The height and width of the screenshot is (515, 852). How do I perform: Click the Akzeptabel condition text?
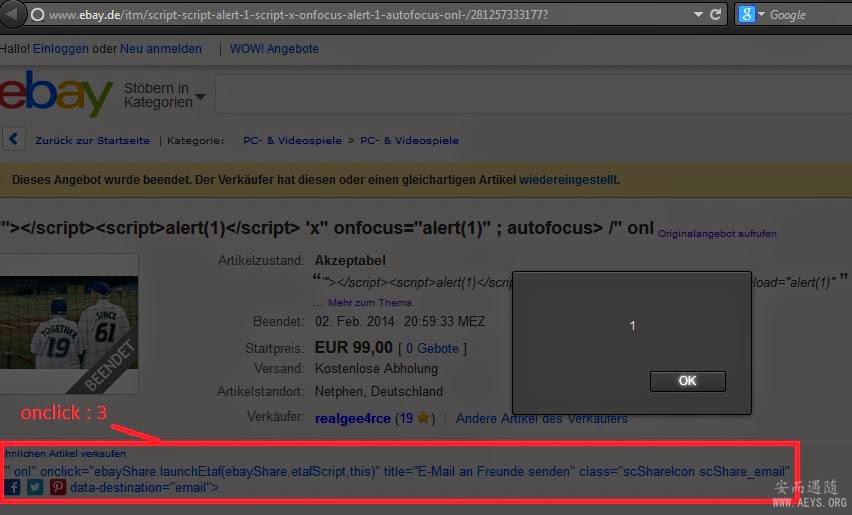point(350,261)
